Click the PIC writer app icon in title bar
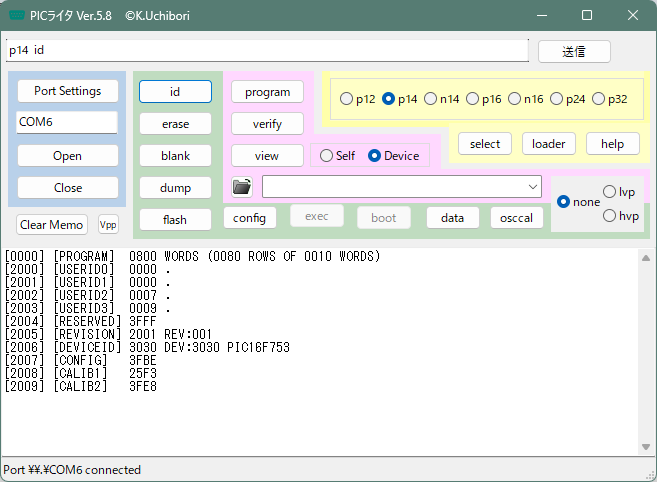 click(17, 15)
